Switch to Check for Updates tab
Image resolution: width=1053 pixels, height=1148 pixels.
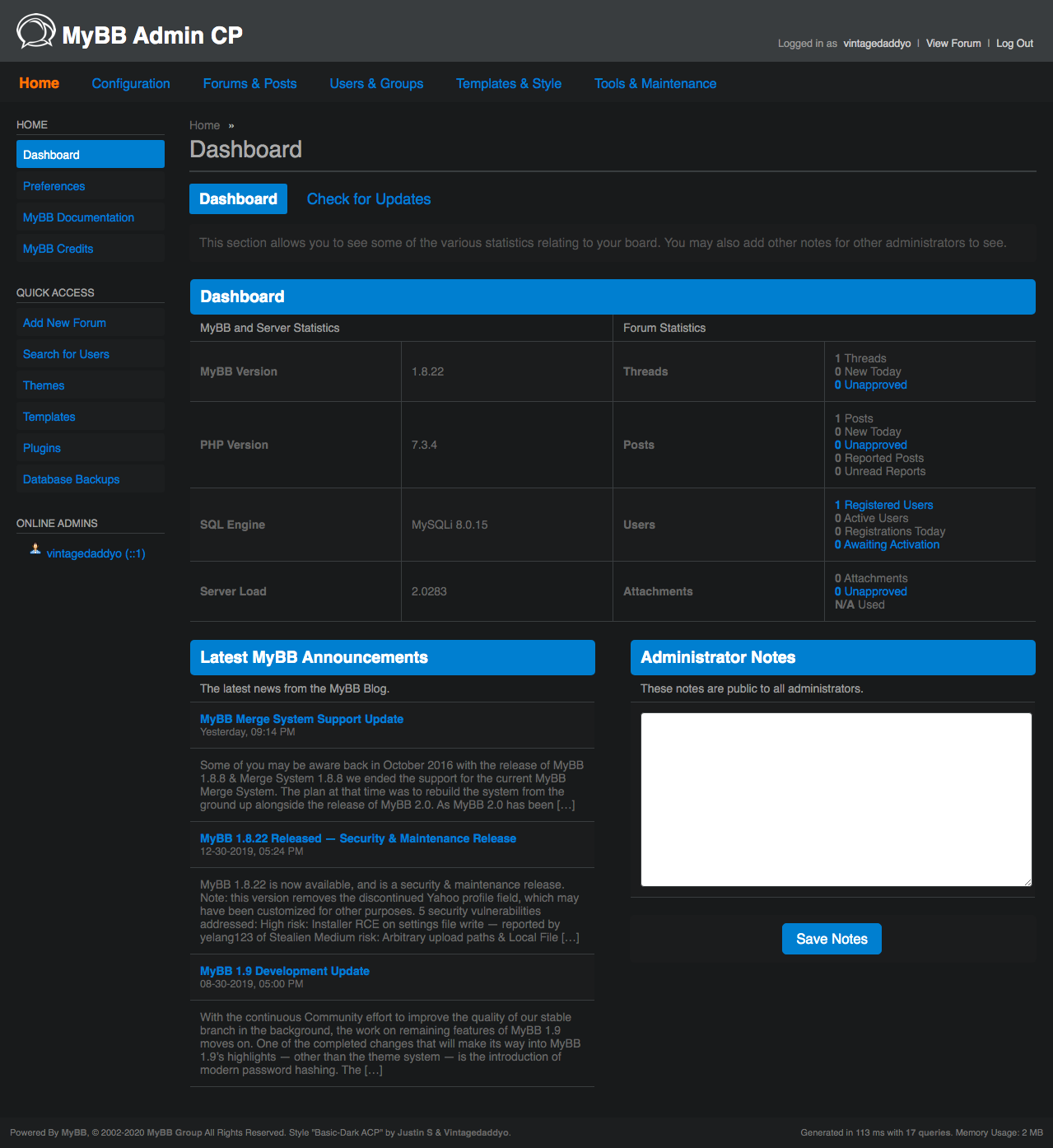[368, 199]
